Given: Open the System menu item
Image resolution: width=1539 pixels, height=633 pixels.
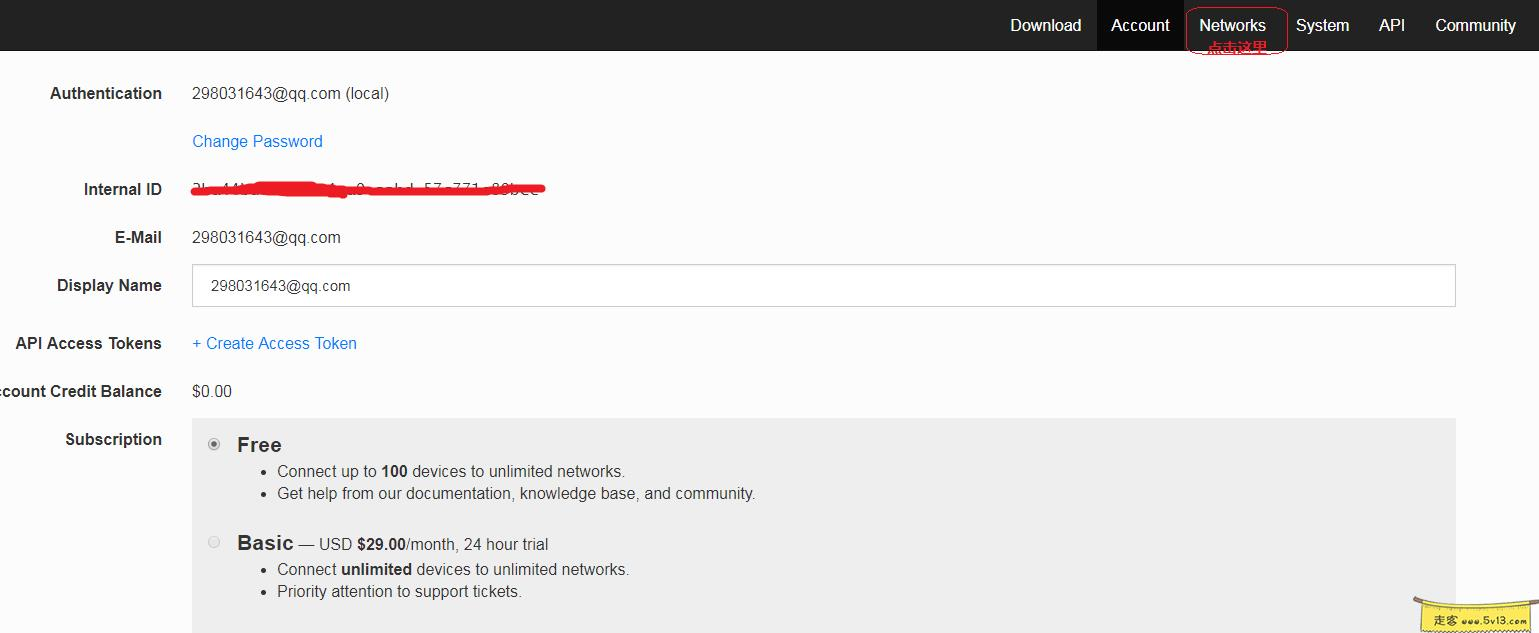Looking at the screenshot, I should coord(1322,25).
